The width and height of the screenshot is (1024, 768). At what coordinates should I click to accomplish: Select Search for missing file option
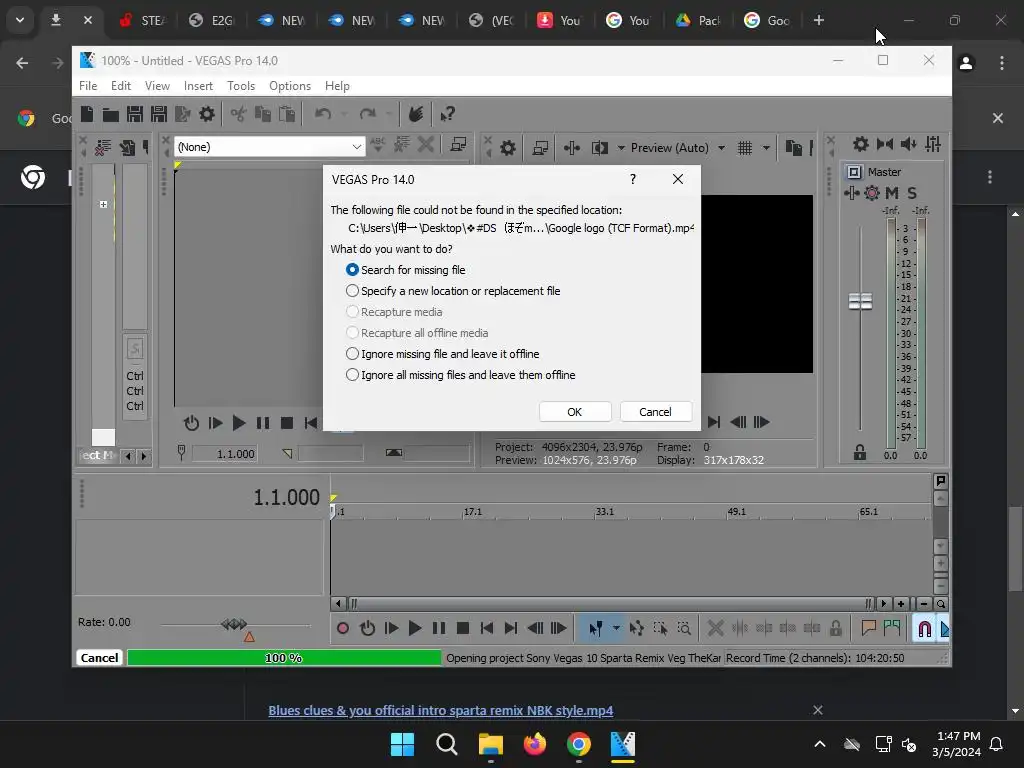tap(406, 270)
